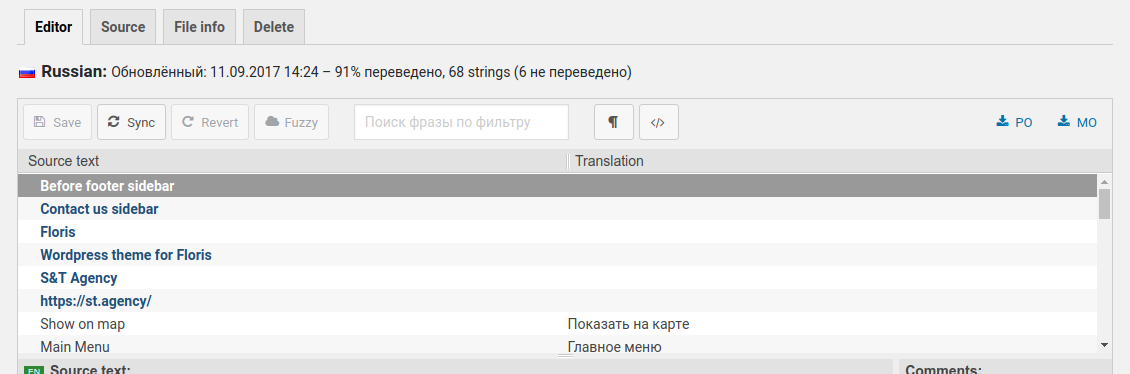Download the MO file
Viewport: 1130px width, 374px height.
coord(1077,123)
